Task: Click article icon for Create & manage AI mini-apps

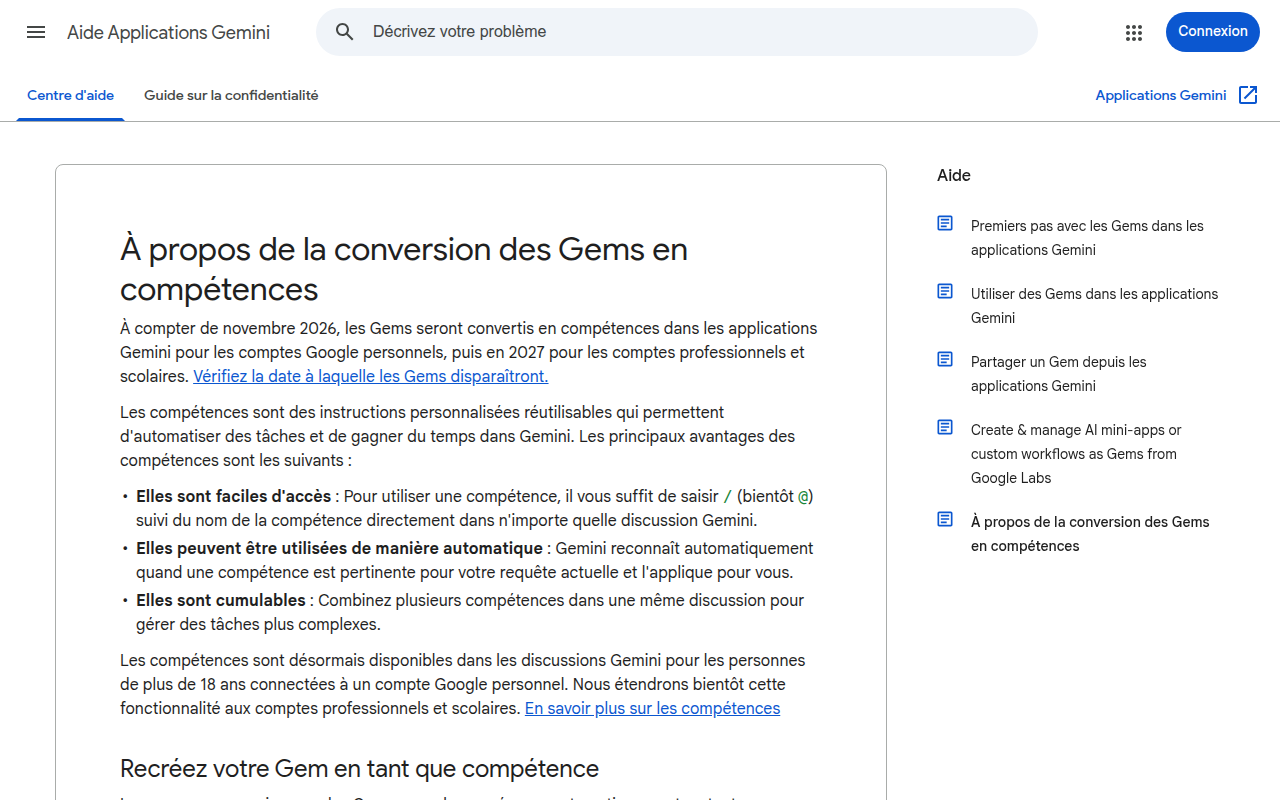Action: pyautogui.click(x=945, y=427)
